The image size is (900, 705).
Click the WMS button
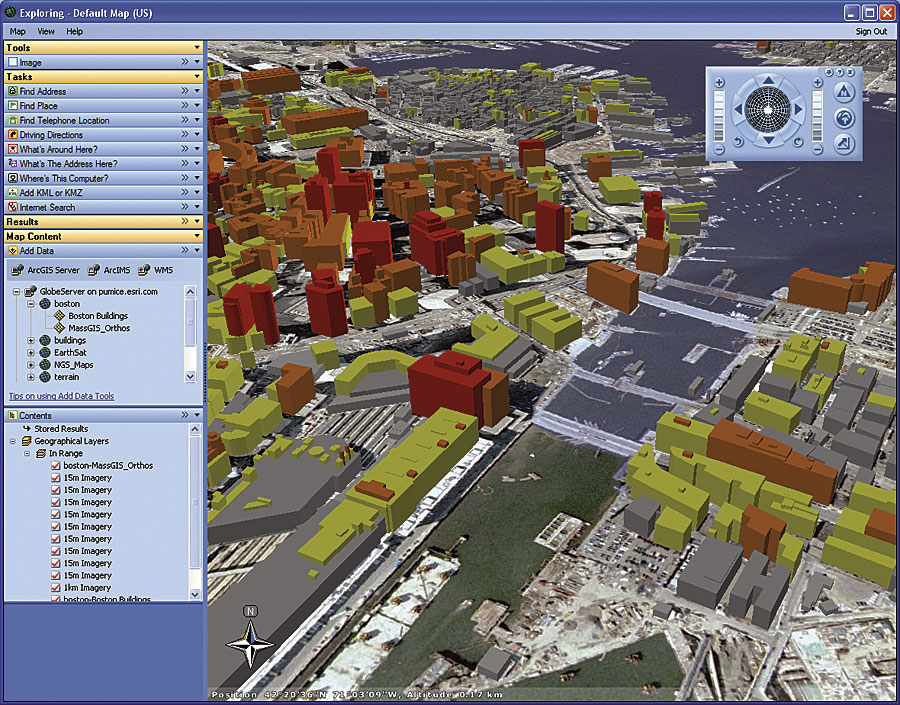(155, 270)
